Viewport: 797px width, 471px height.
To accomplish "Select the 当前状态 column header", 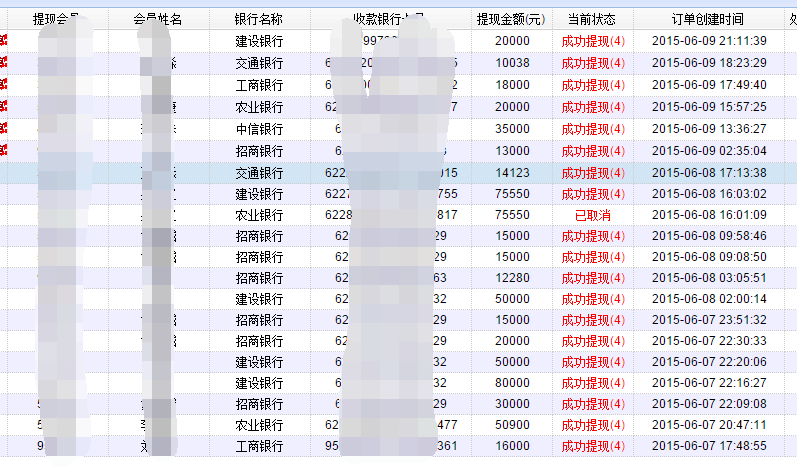I will click(592, 19).
